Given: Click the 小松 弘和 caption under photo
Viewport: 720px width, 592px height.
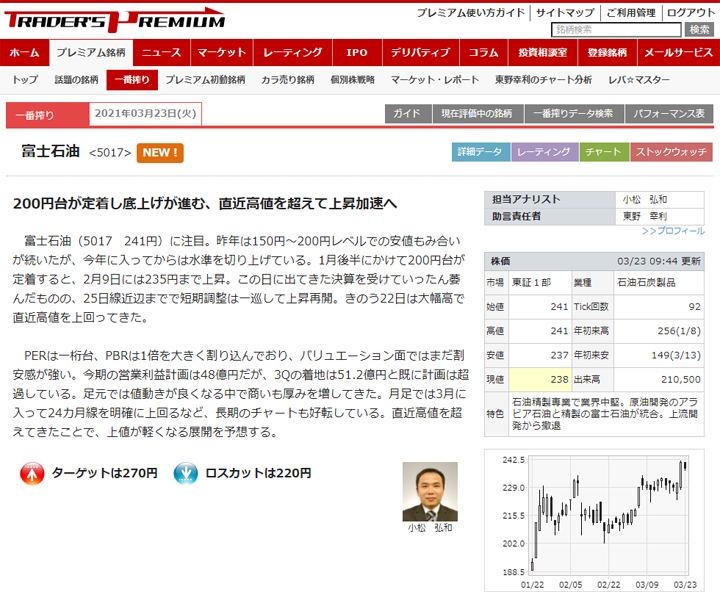Looking at the screenshot, I should (x=430, y=528).
